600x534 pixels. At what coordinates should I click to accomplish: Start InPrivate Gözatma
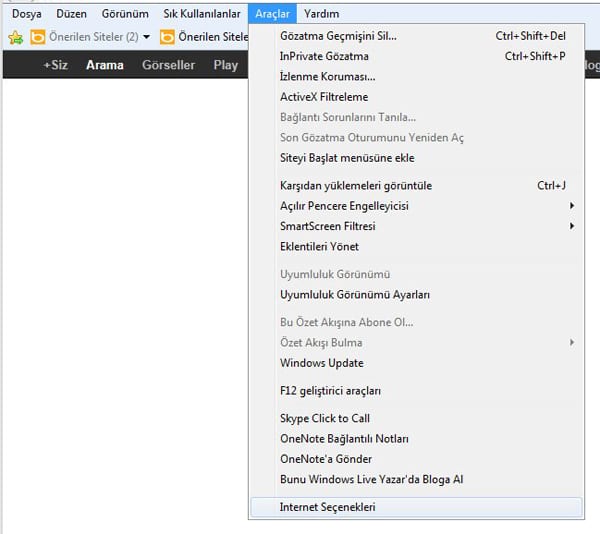tap(416, 56)
